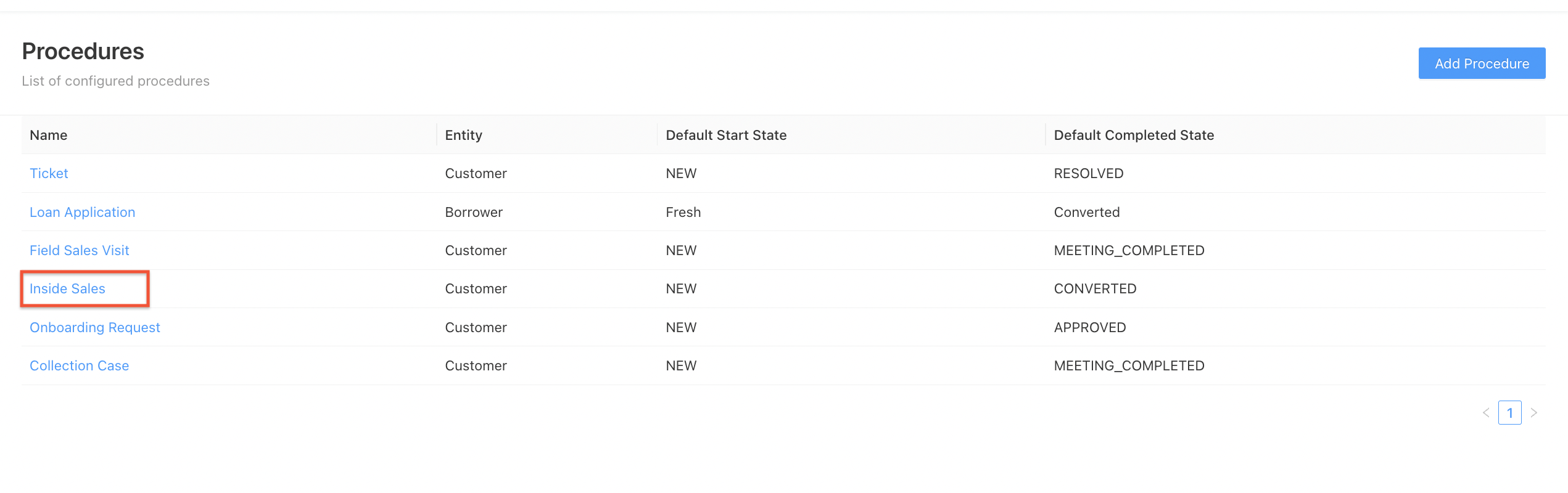This screenshot has height=493, width=1568.
Task: Open the Ticket procedure link
Action: [49, 174]
